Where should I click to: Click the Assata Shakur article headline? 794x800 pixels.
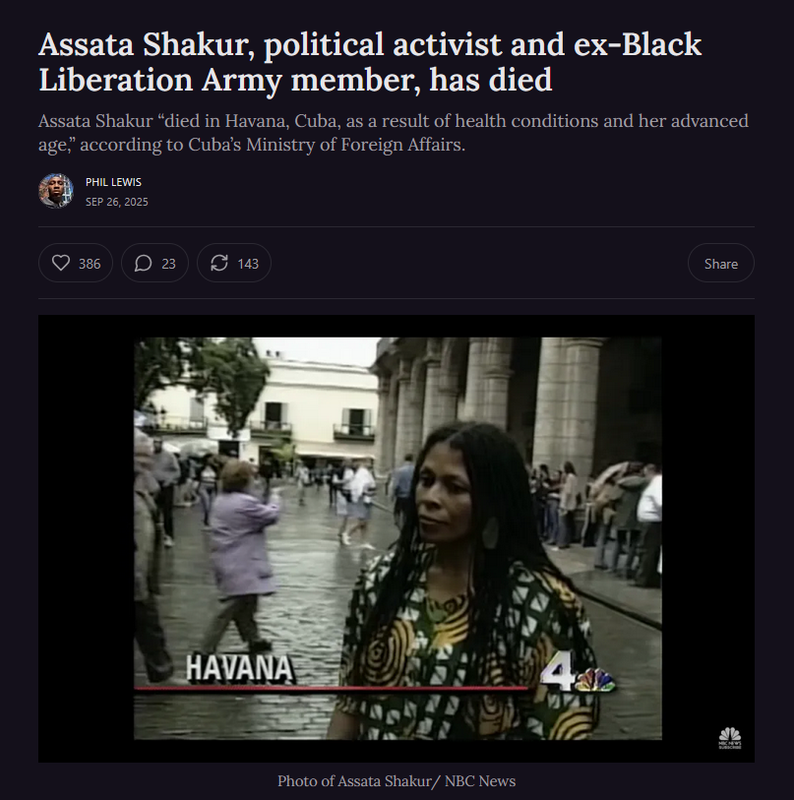coord(370,62)
